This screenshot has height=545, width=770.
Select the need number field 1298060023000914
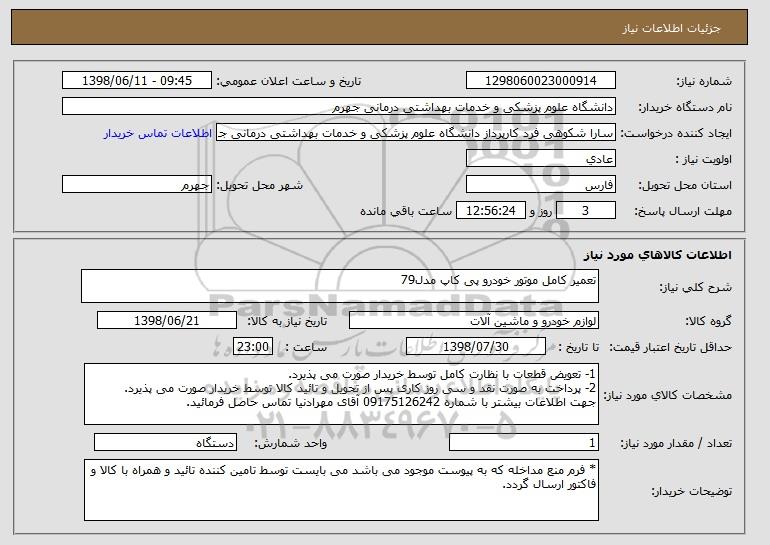[x=541, y=81]
